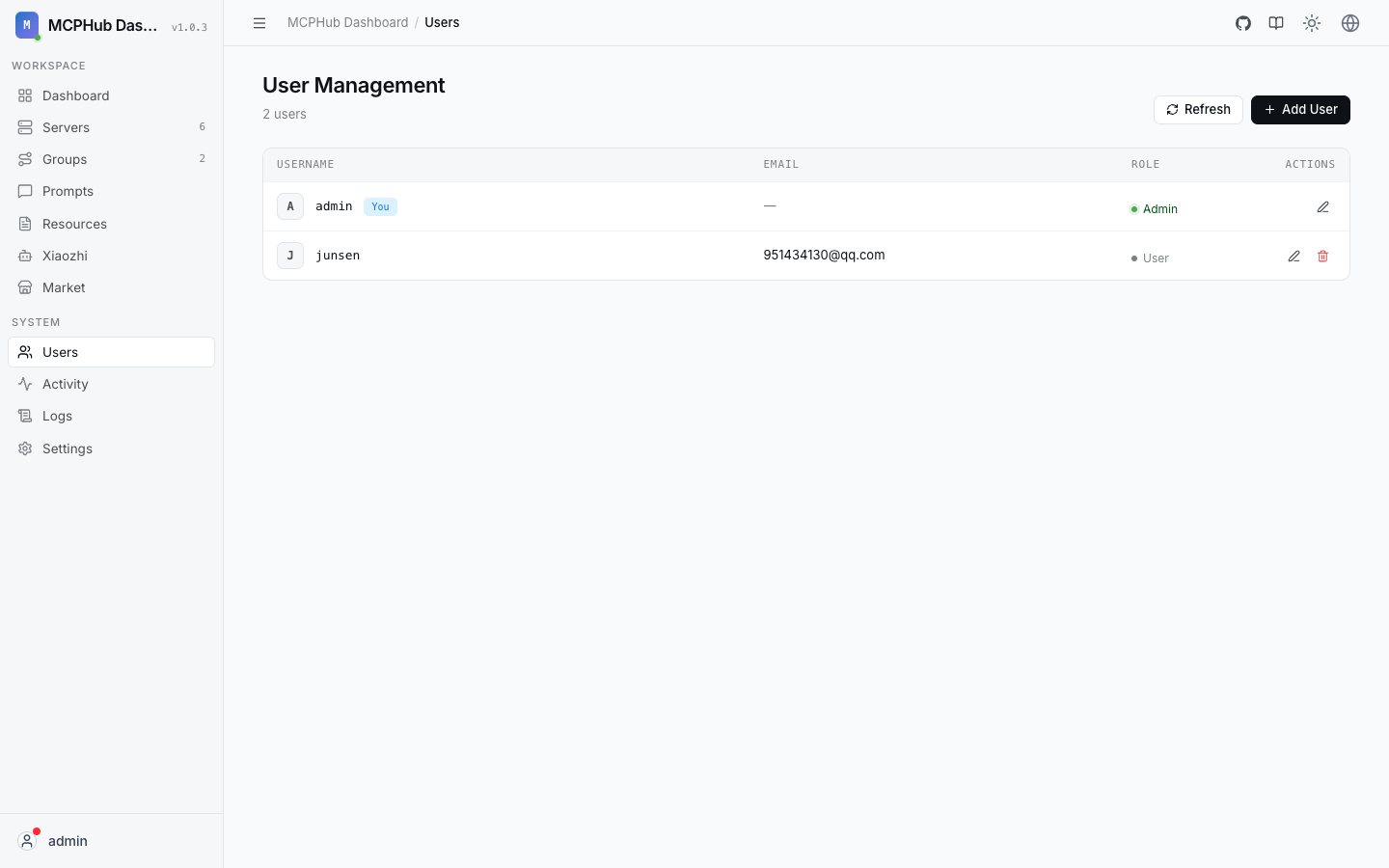Go to the Xiaozhi page
Image resolution: width=1389 pixels, height=868 pixels.
tap(111, 256)
